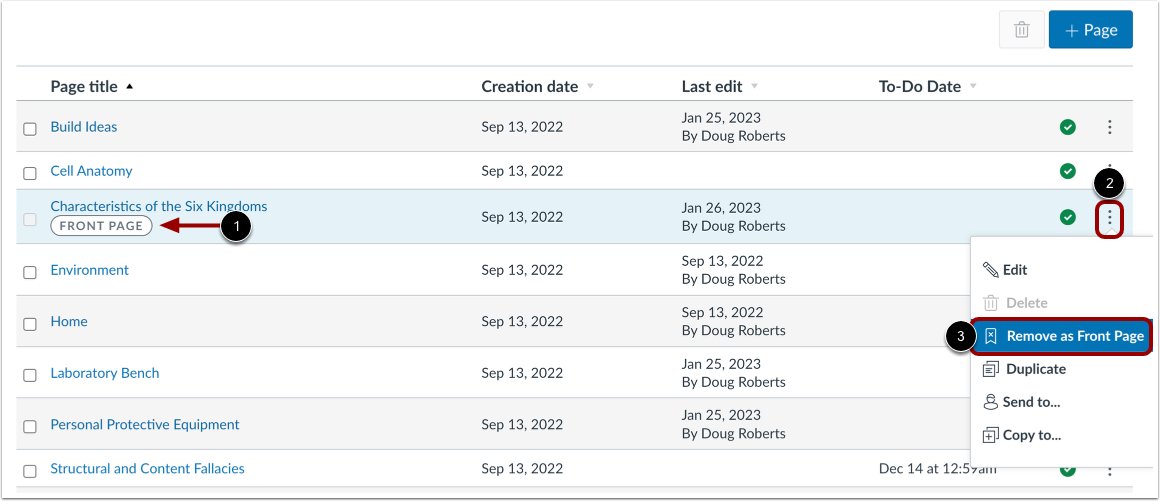The image size is (1160, 501).
Task: Click kebab menu of Characteristics of Six Kingdoms
Action: (x=1109, y=217)
